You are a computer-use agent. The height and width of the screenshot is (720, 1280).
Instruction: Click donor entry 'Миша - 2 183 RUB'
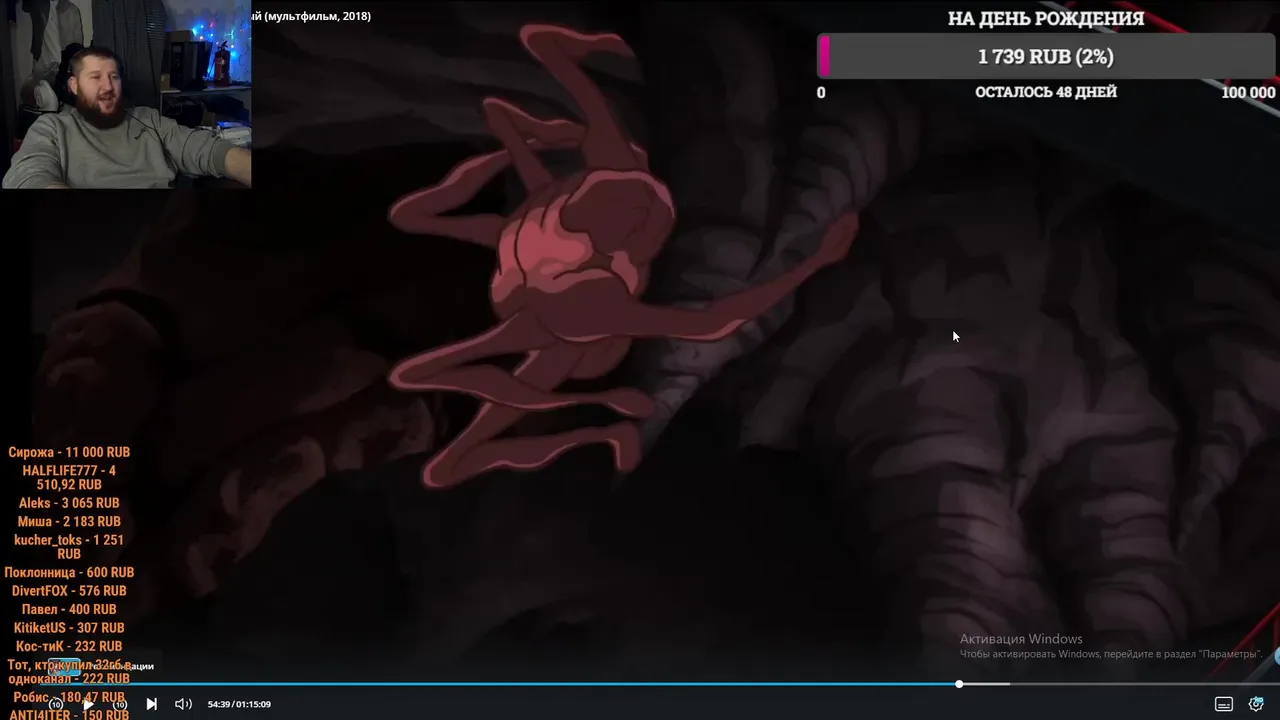69,522
